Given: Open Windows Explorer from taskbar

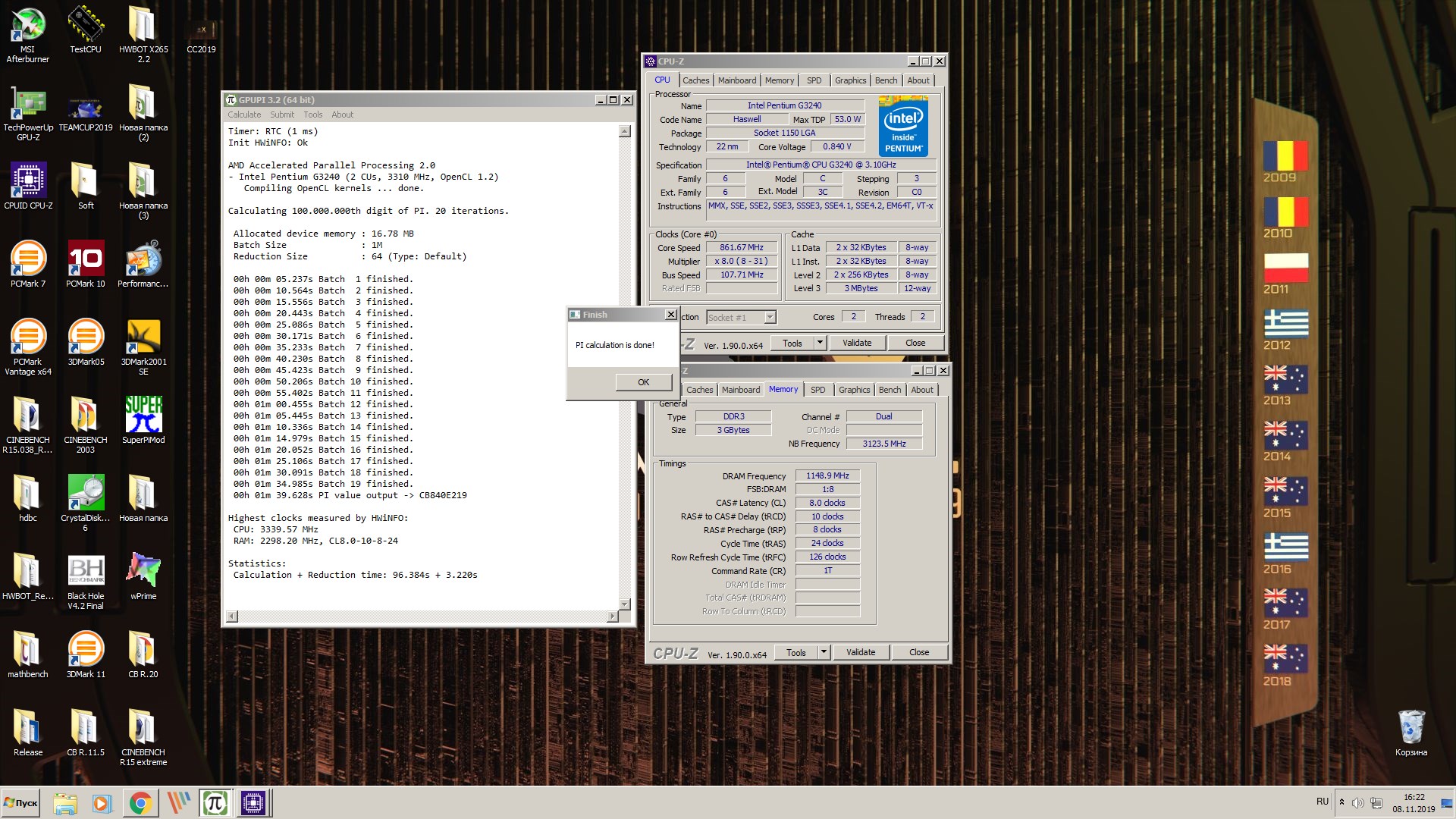Looking at the screenshot, I should tap(65, 803).
